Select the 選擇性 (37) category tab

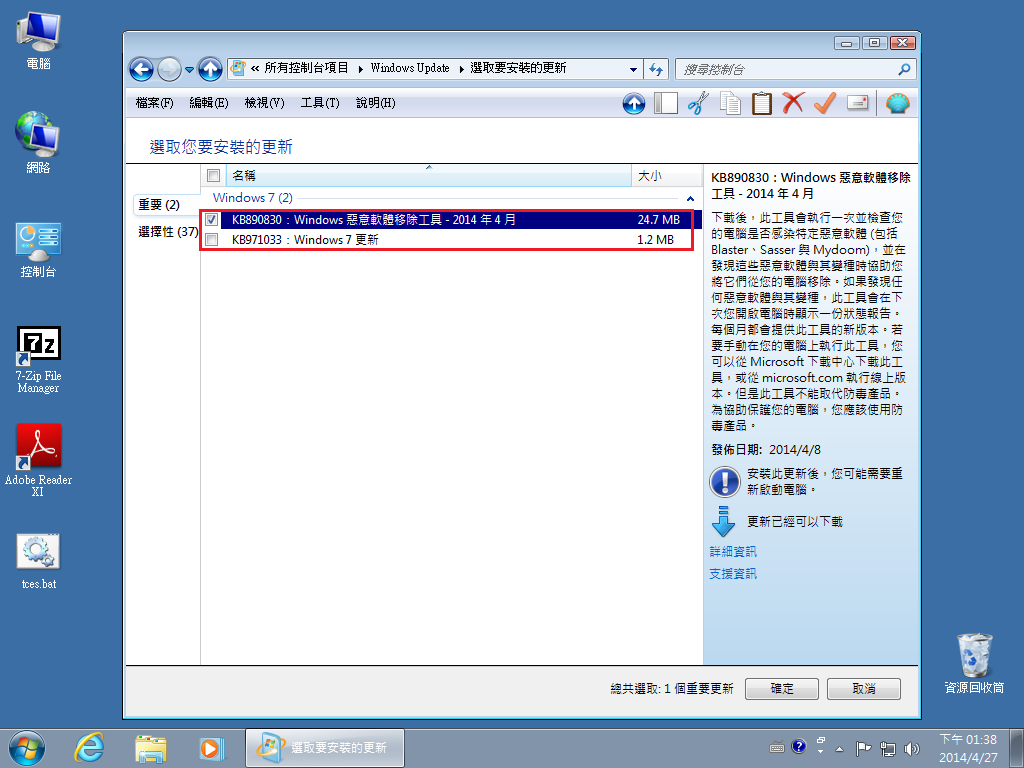[x=168, y=232]
